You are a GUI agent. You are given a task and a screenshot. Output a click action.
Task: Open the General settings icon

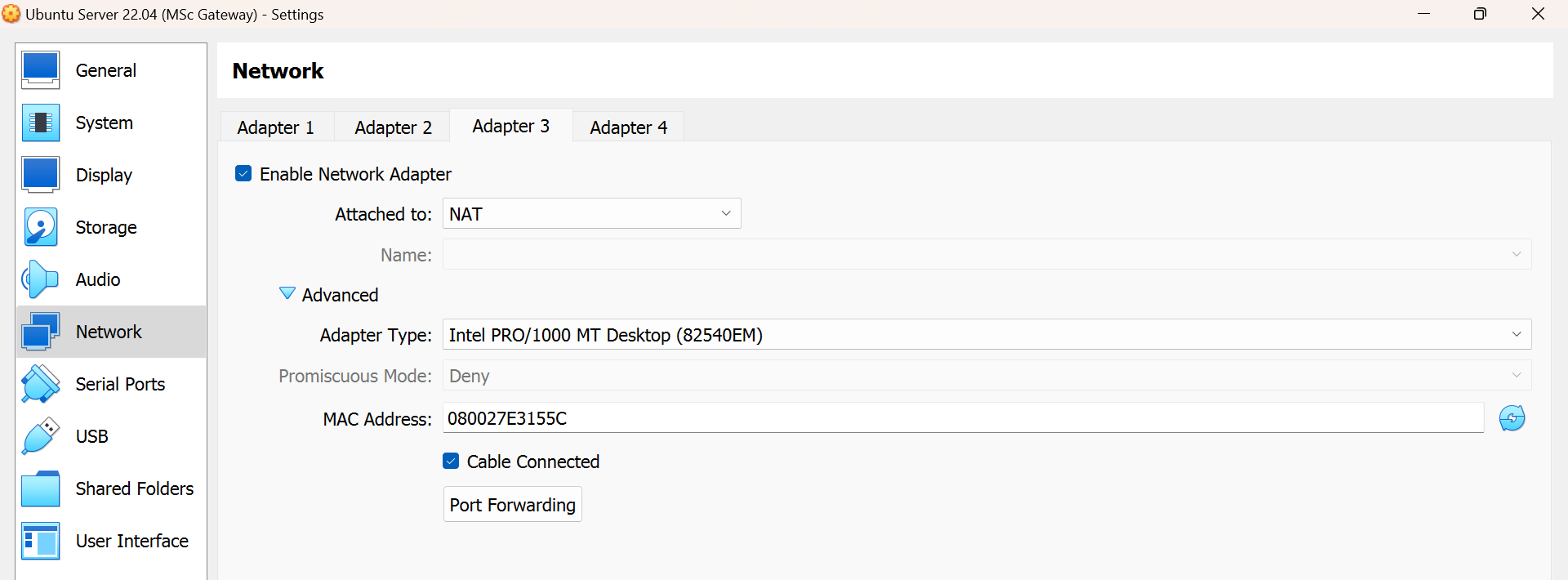(x=40, y=70)
